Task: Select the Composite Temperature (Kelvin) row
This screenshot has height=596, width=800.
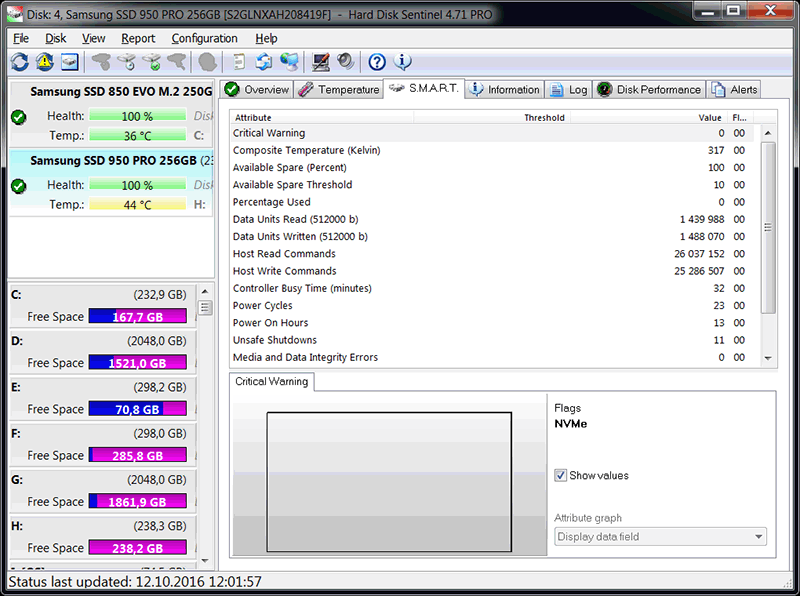Action: coord(492,151)
